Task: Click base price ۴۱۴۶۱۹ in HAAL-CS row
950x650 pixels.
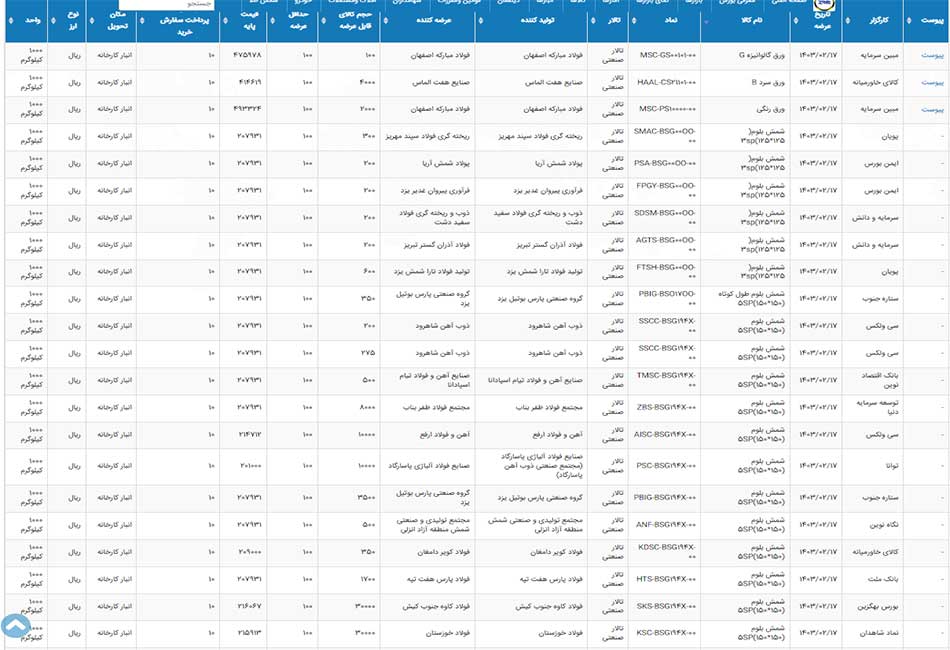Action: (249, 82)
